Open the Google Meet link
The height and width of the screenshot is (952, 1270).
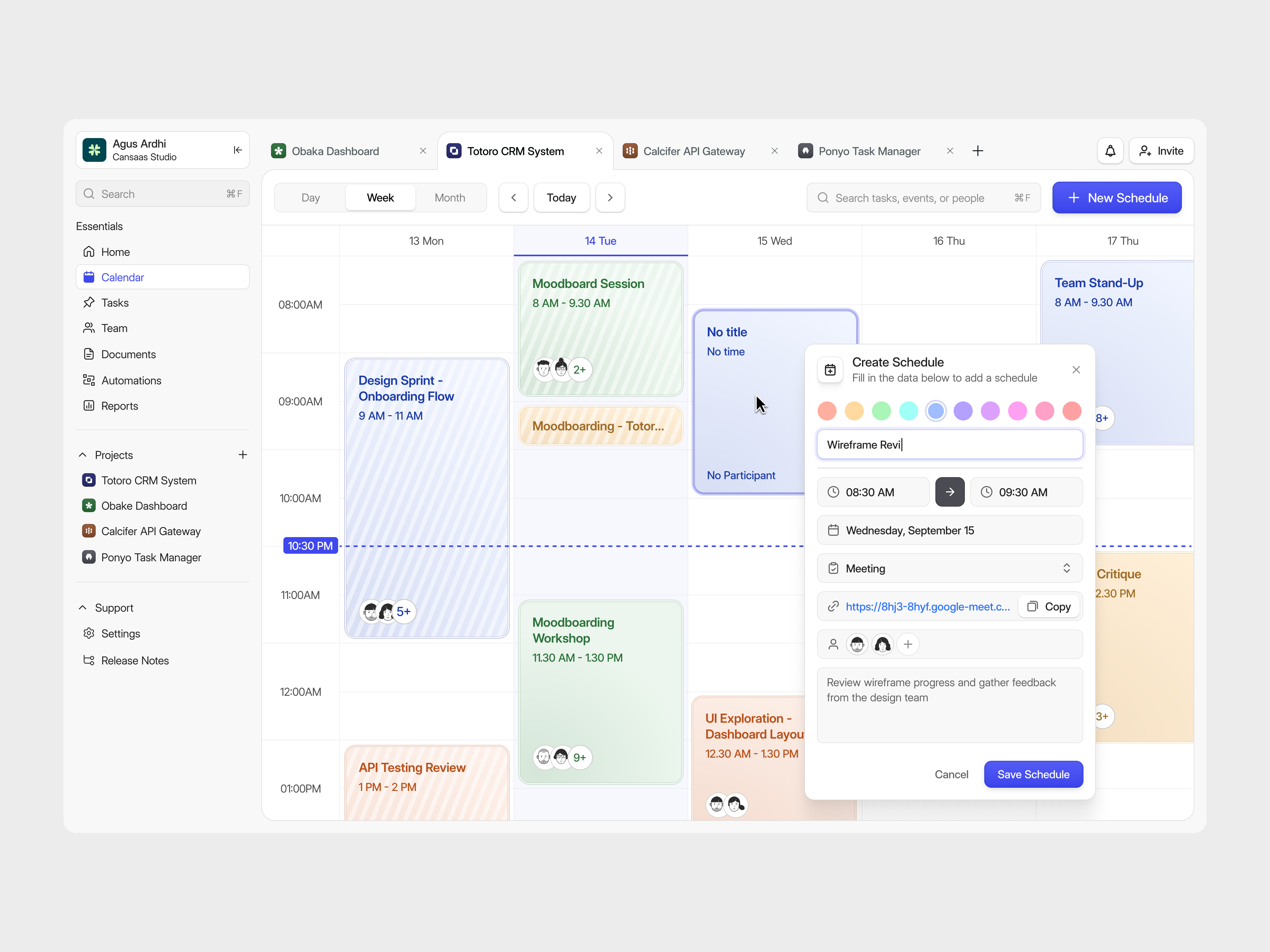928,607
